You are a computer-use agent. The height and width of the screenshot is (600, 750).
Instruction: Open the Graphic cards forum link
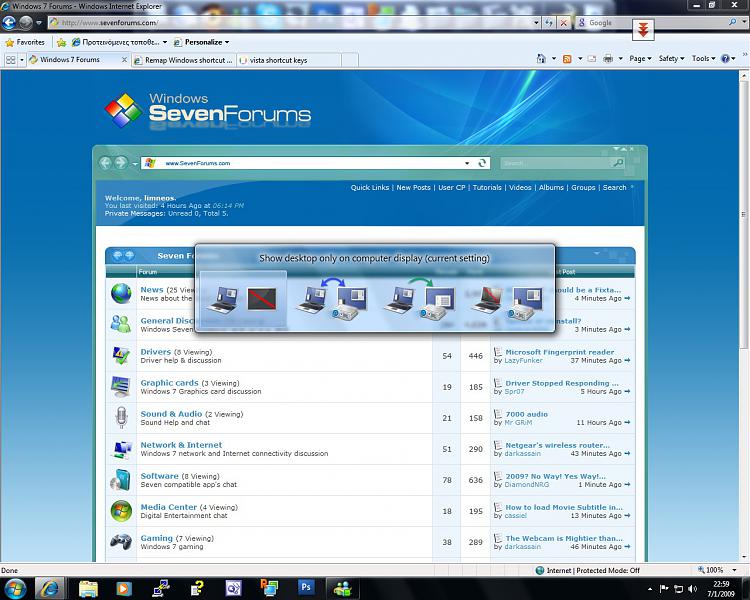pyautogui.click(x=169, y=383)
